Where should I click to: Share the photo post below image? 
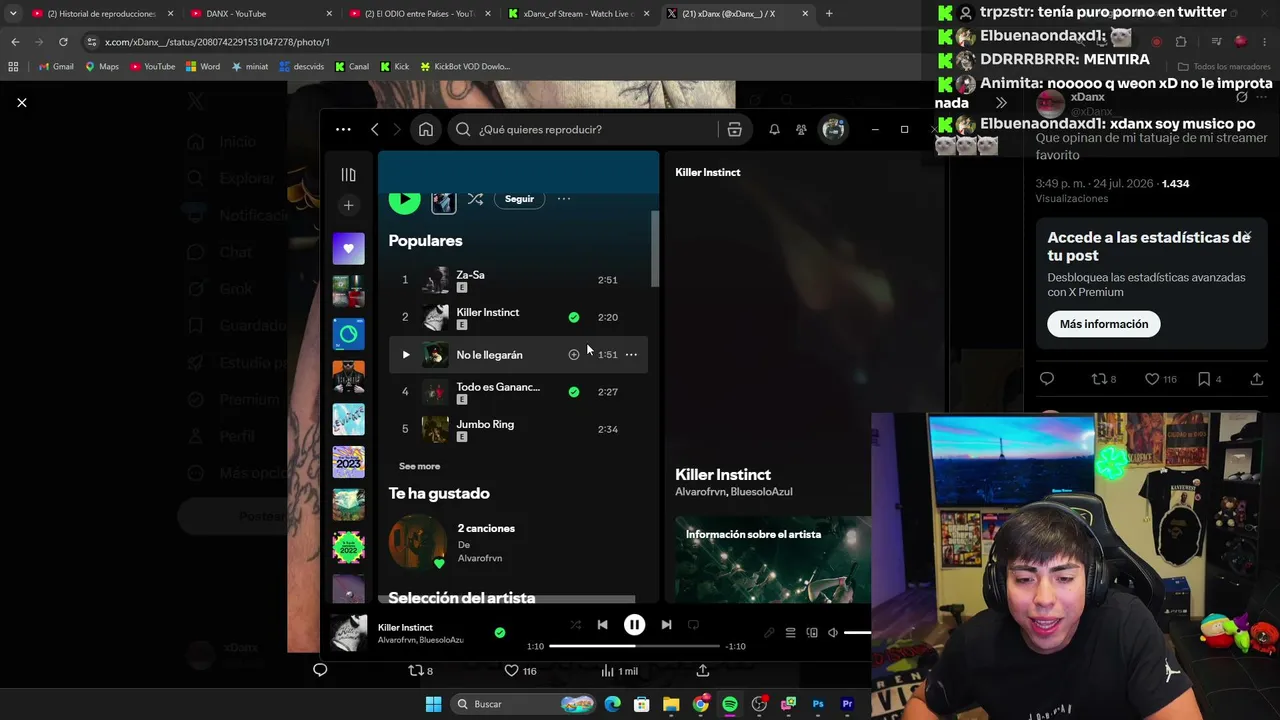click(703, 671)
